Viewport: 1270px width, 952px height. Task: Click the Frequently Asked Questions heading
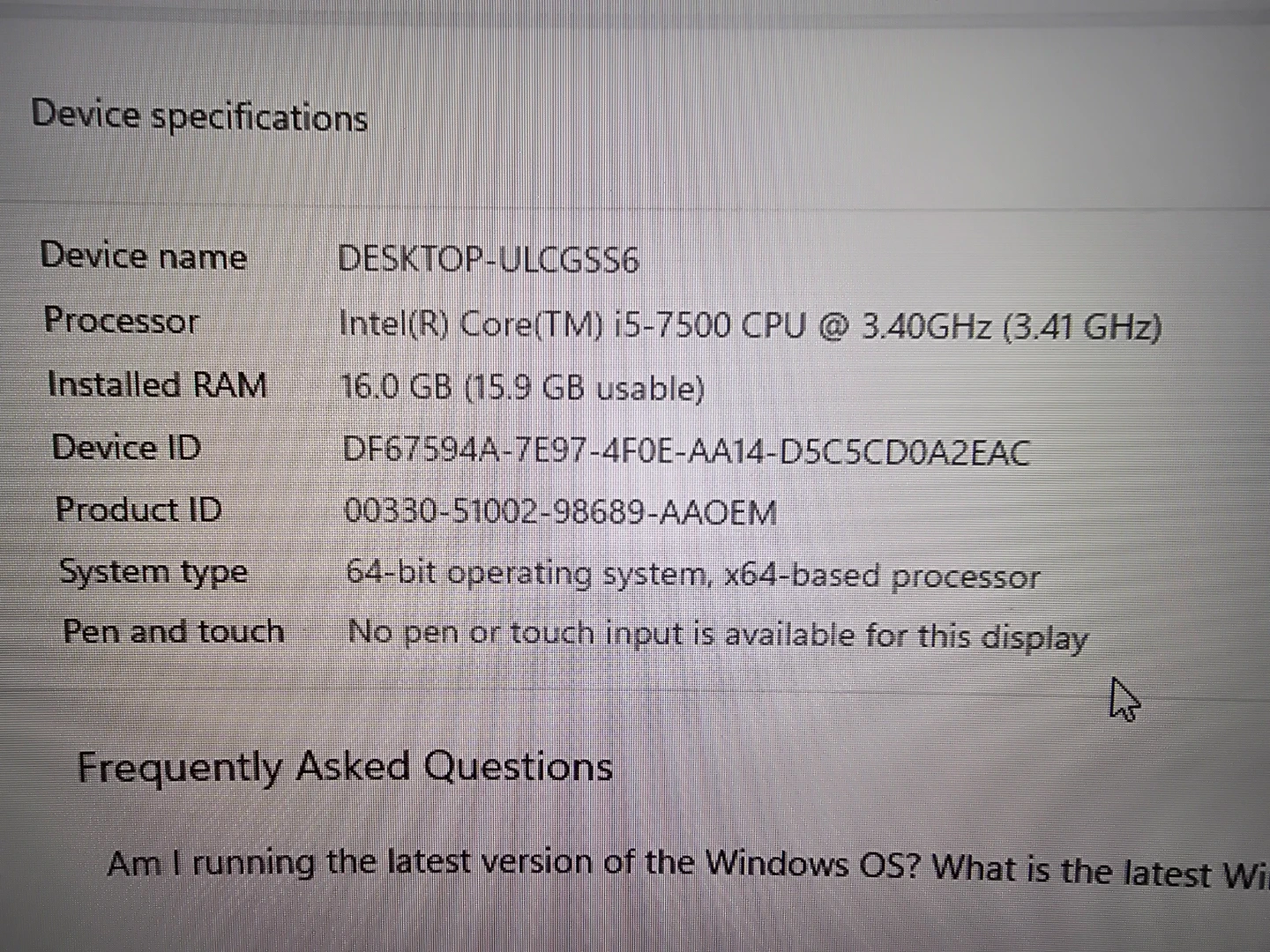click(345, 767)
